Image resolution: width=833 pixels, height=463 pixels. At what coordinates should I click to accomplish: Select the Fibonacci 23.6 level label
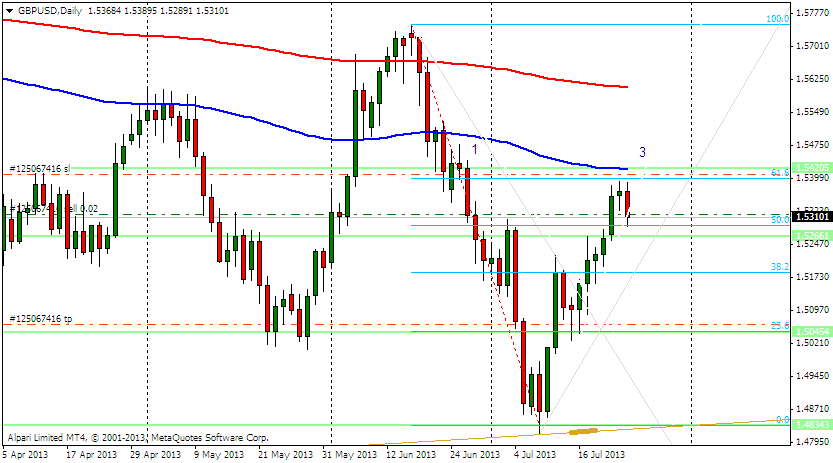point(780,326)
